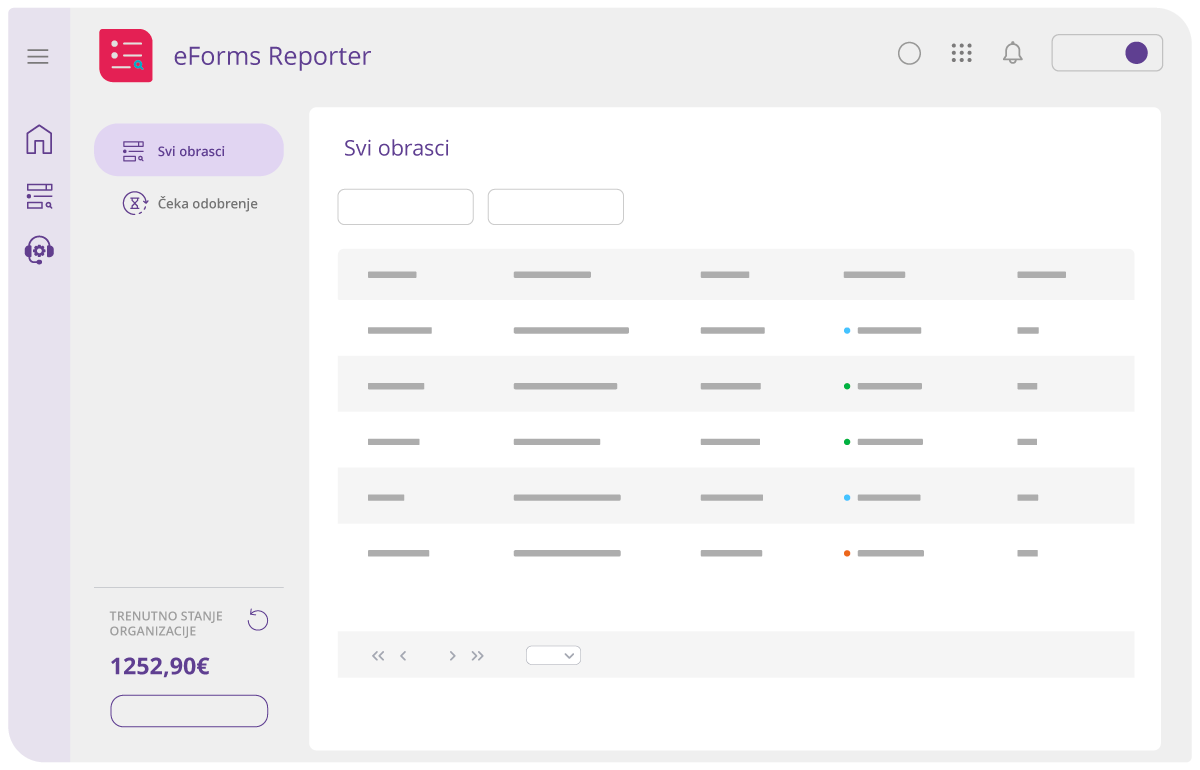Select the Svi obrasci menu item
This screenshot has width=1200, height=770.
[188, 150]
